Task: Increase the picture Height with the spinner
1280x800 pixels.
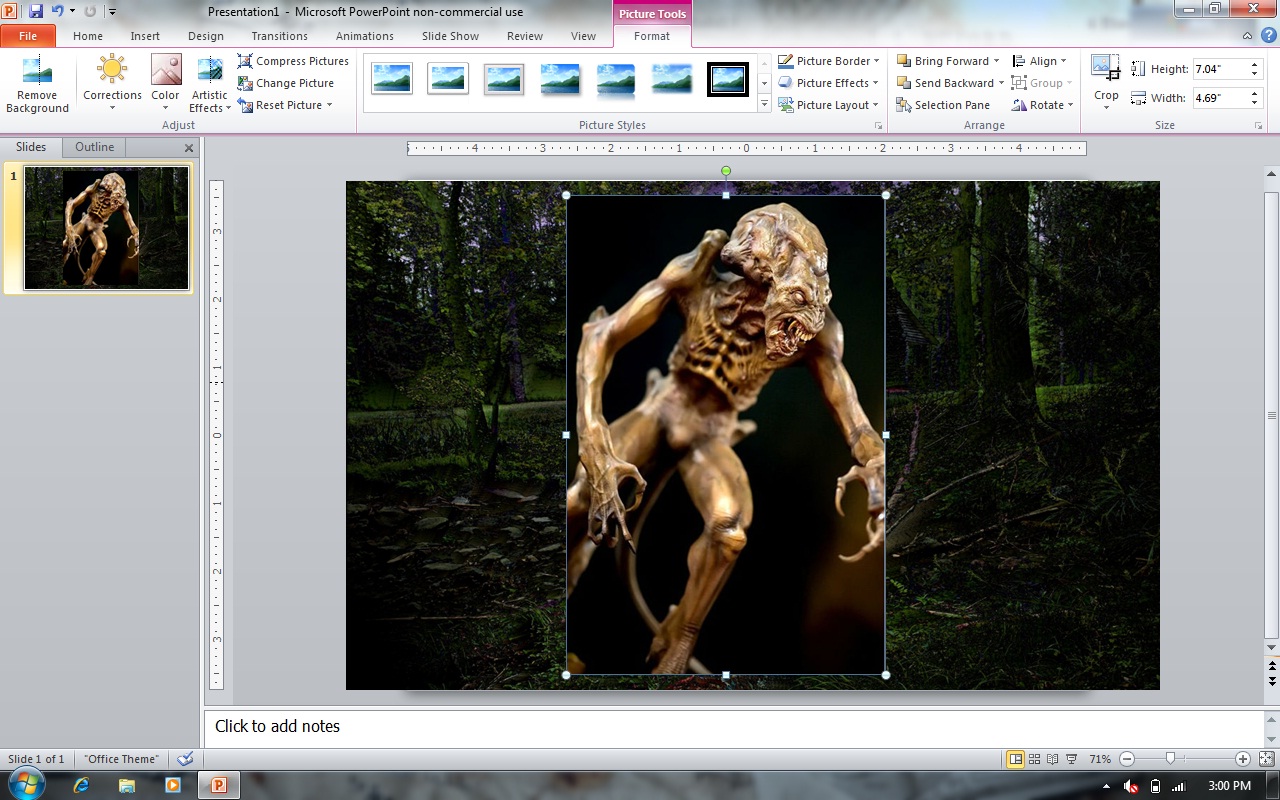Action: 1254,65
